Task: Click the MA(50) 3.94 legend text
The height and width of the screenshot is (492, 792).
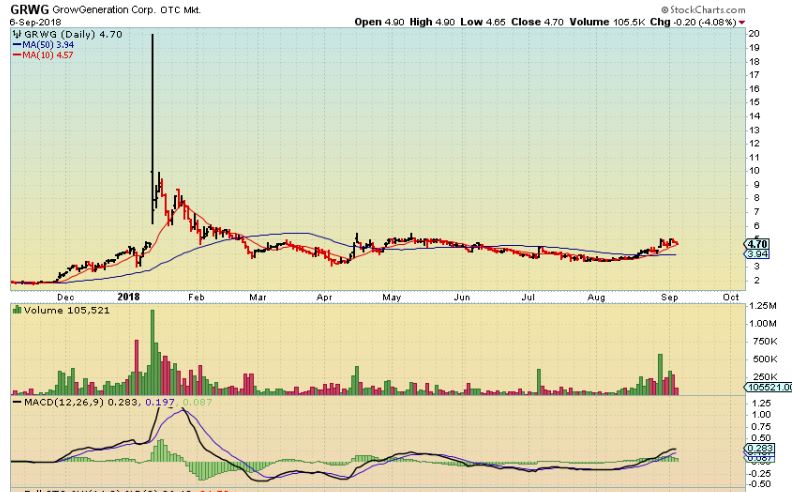Action: tap(48, 45)
